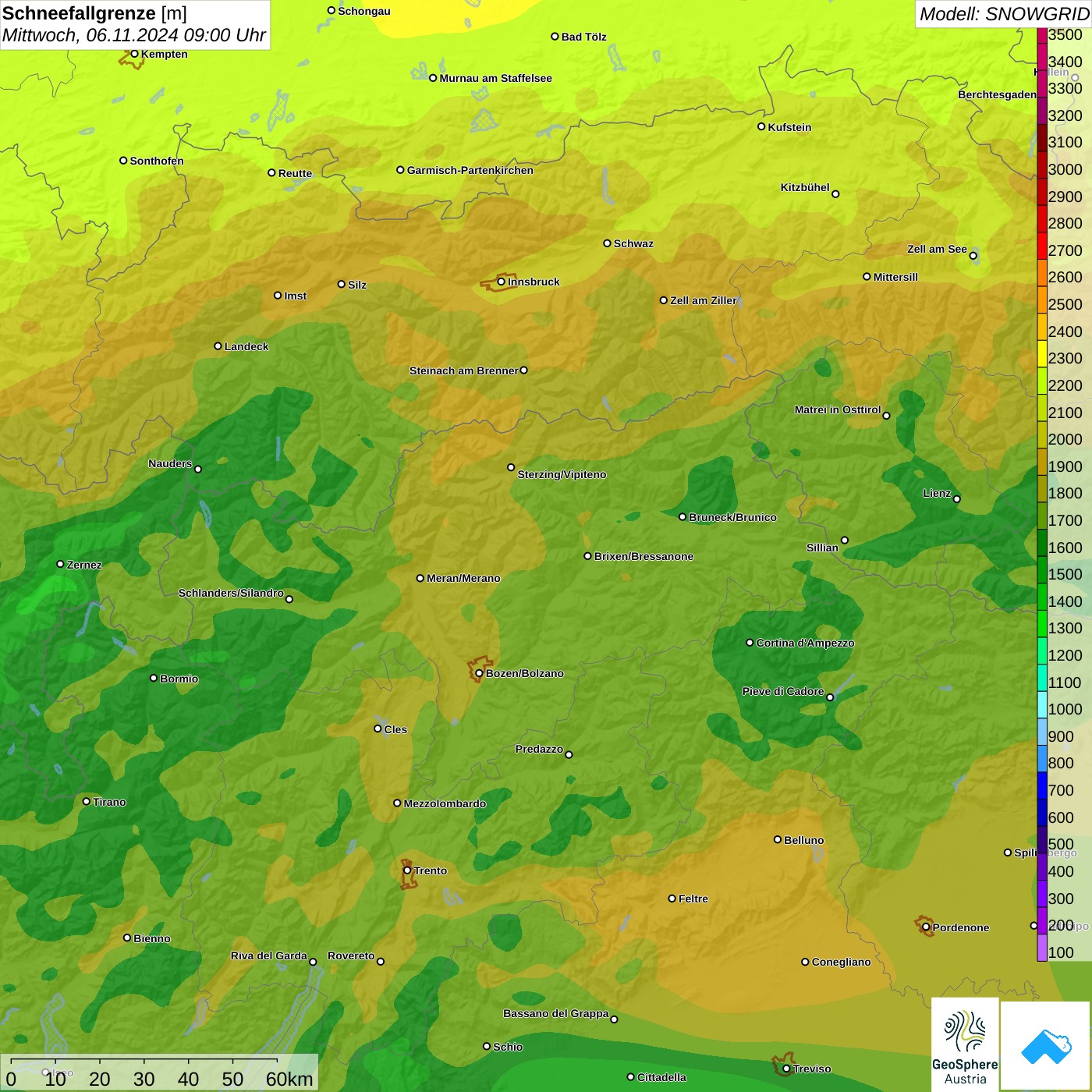The height and width of the screenshot is (1092, 1092).
Task: Click the Predazzo label
Action: (539, 749)
